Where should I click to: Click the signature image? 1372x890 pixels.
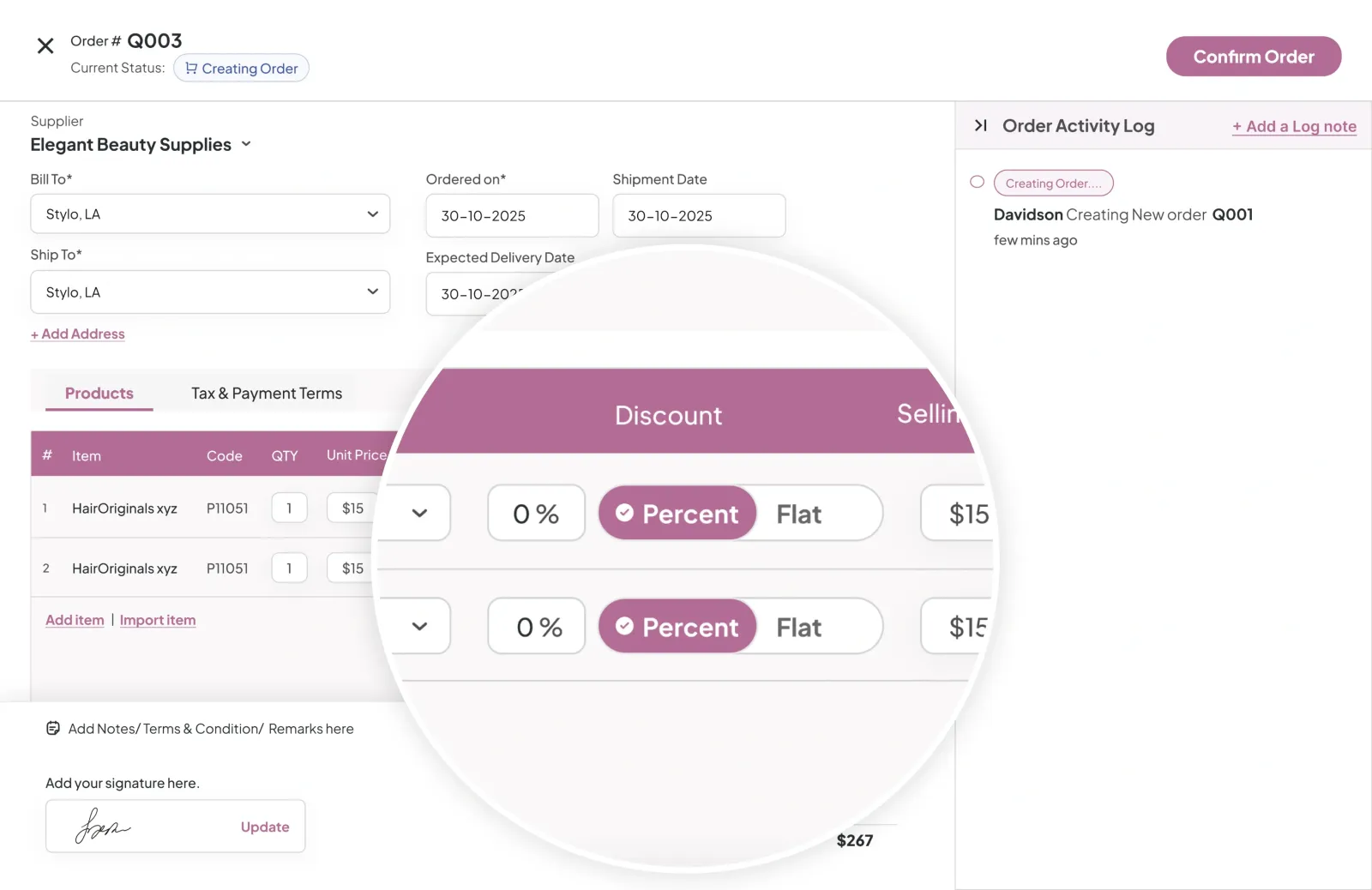point(103,826)
